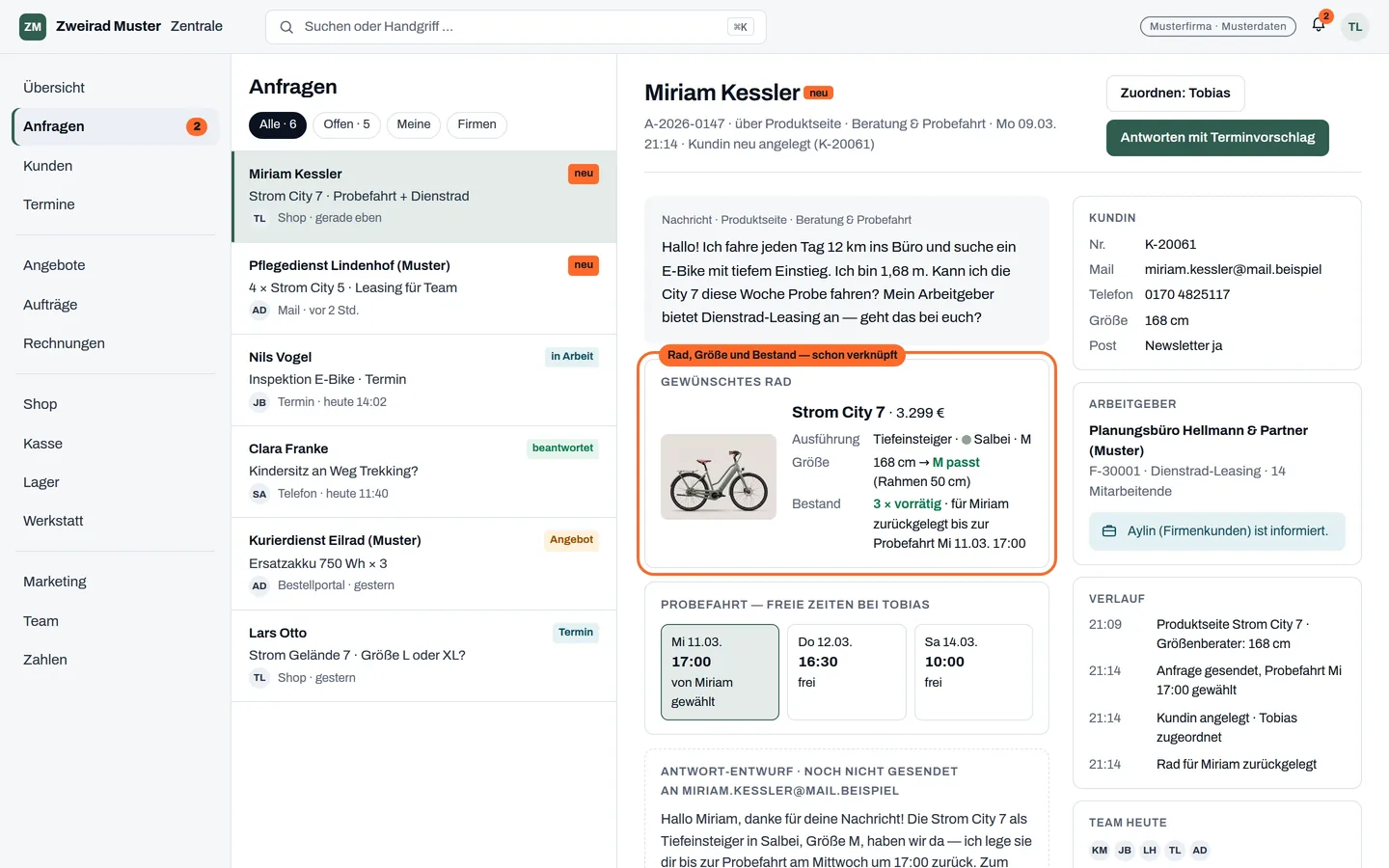The height and width of the screenshot is (868, 1389).
Task: Click the miriam.kessler@mail.beispiel address
Action: click(x=1233, y=270)
